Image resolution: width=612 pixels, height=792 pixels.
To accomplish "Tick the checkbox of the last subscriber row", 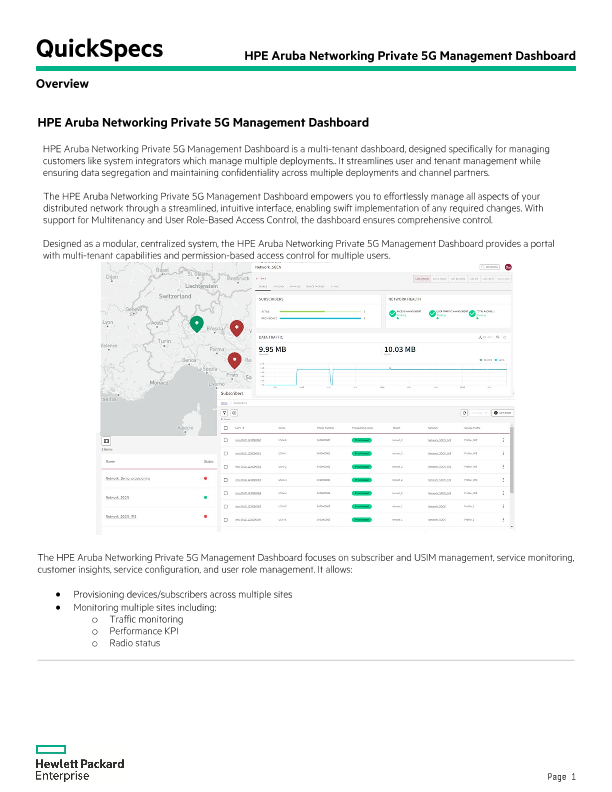I will pos(226,519).
